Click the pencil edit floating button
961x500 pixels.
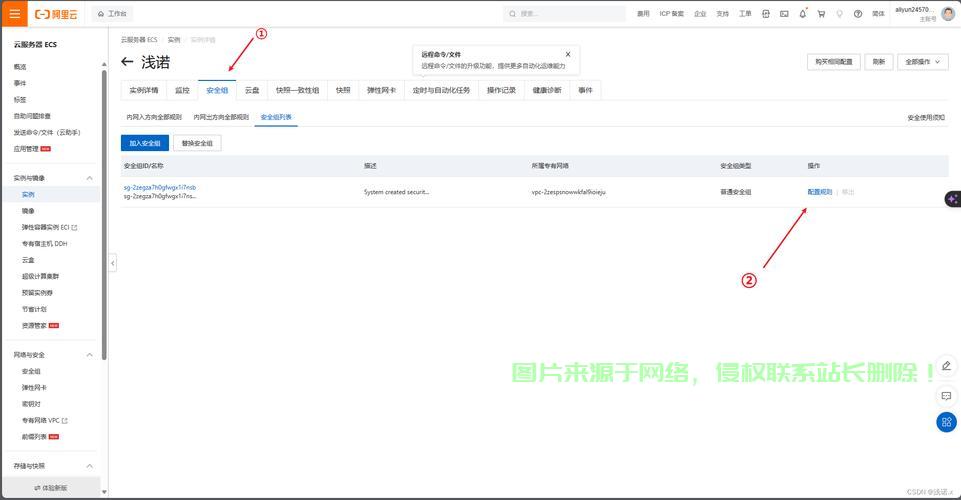tap(946, 366)
